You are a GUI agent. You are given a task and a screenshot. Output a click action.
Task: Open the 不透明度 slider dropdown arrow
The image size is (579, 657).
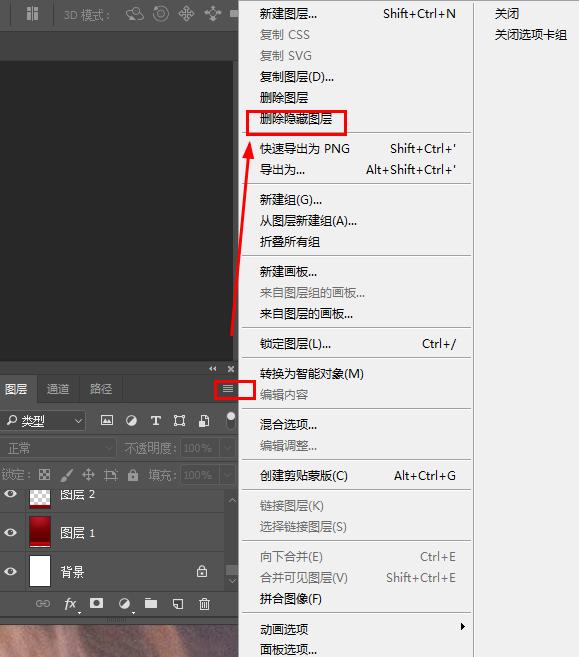(x=228, y=448)
